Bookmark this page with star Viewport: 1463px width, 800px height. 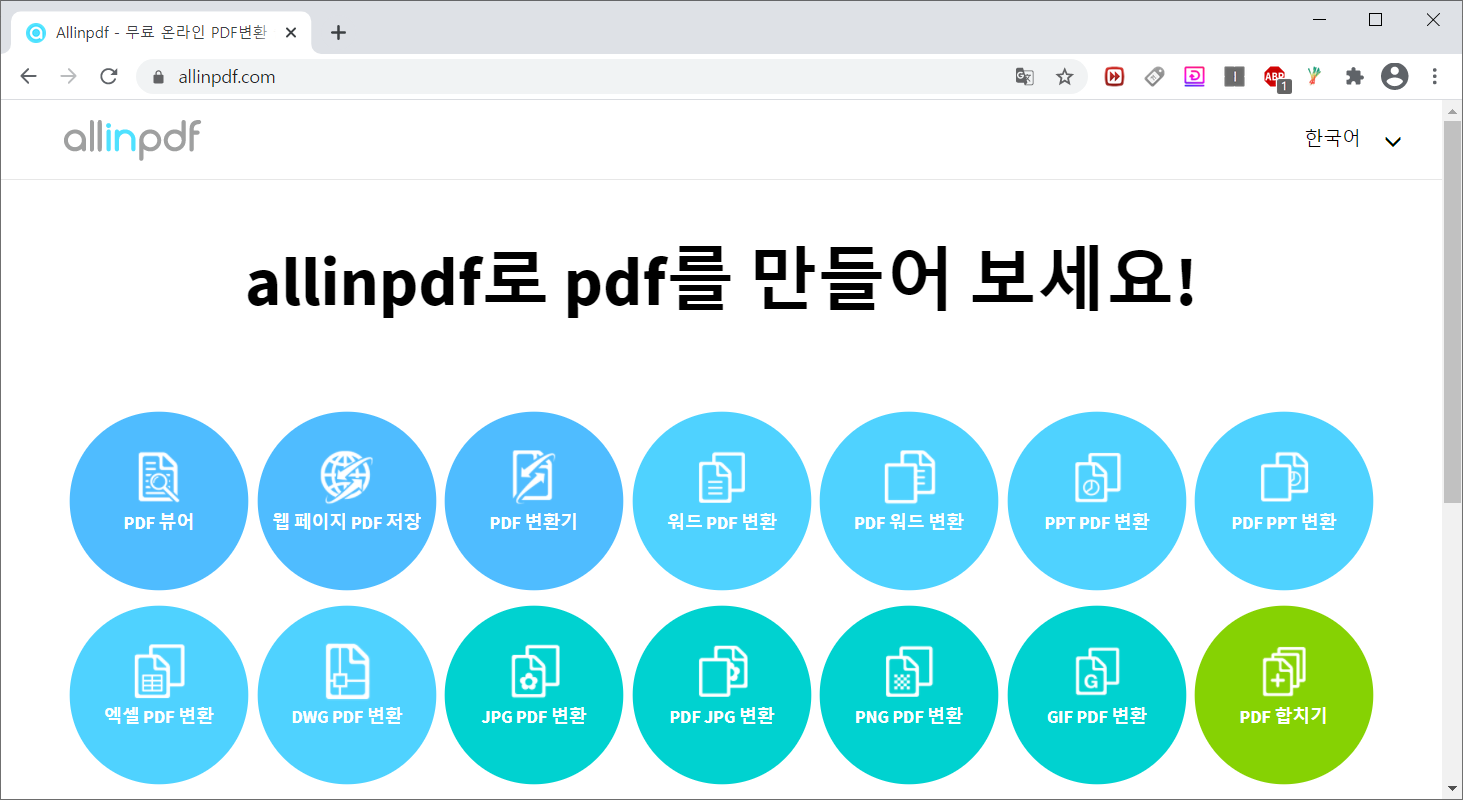pos(1064,77)
